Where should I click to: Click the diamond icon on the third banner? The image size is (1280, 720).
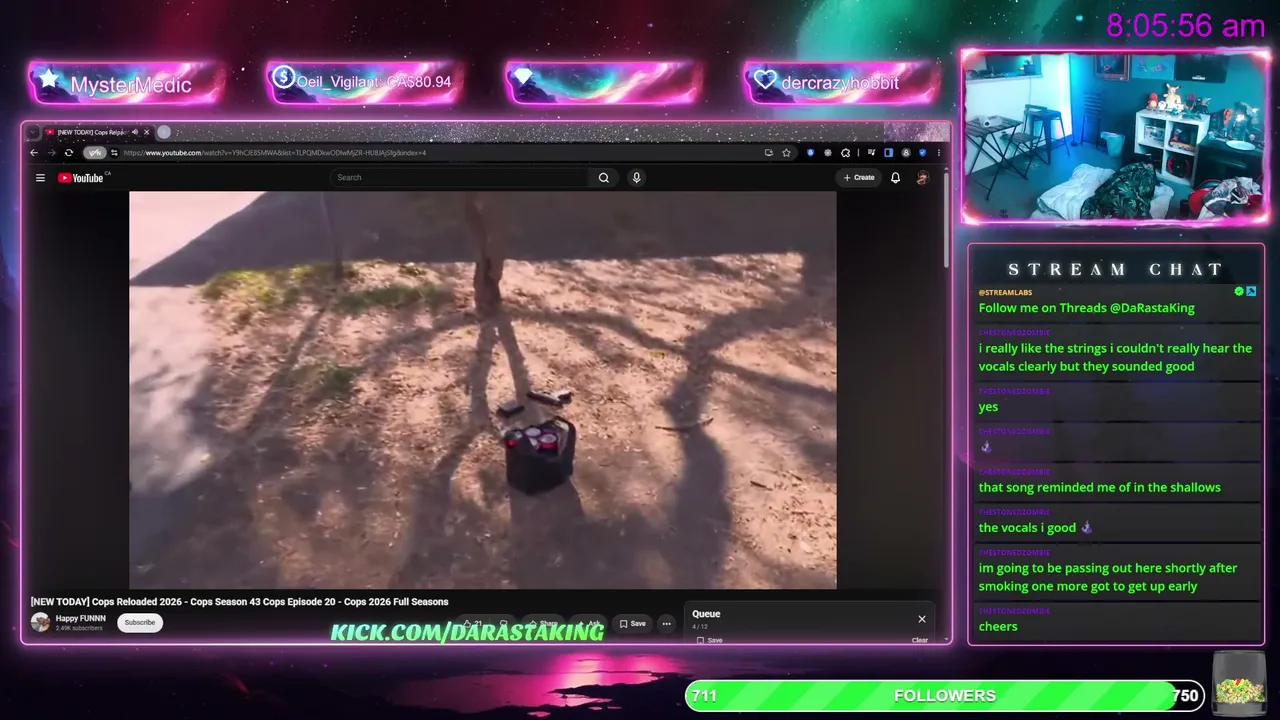[x=523, y=78]
